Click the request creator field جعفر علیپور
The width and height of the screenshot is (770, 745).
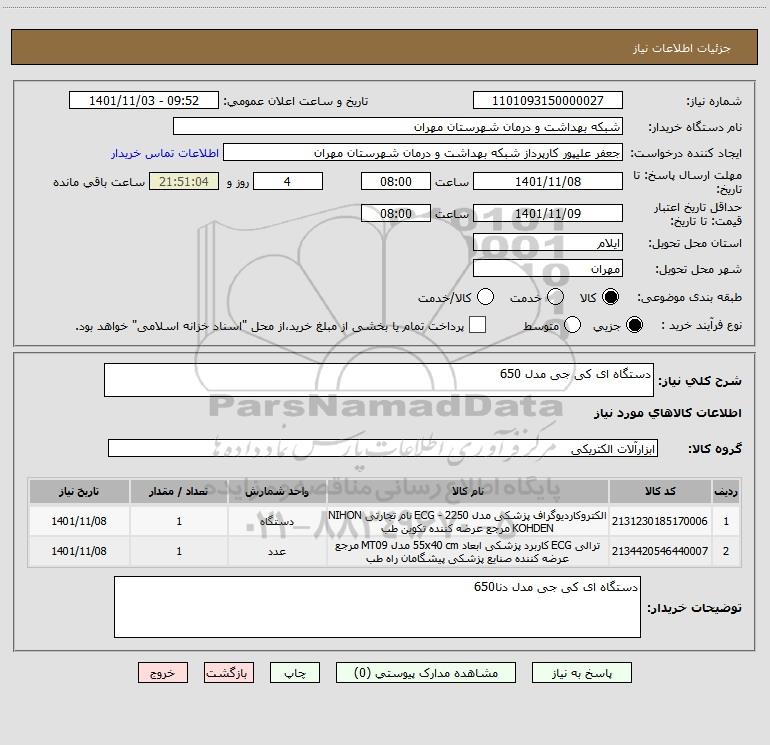click(423, 153)
